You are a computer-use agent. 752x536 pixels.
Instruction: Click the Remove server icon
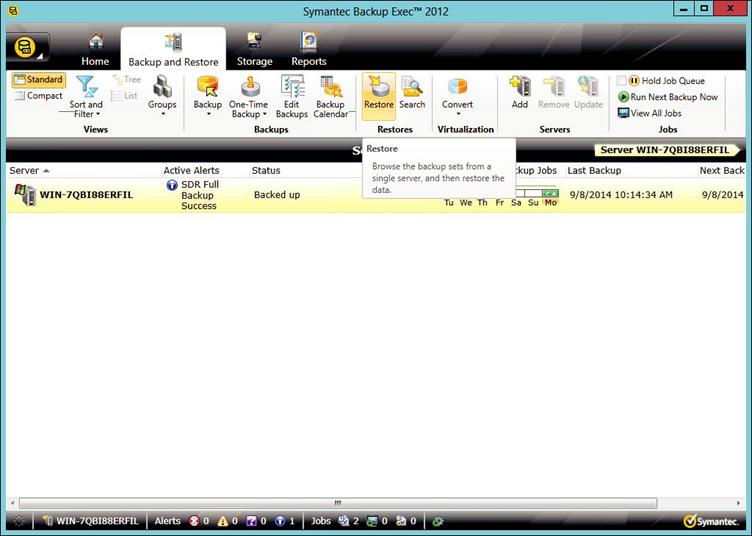click(x=554, y=93)
